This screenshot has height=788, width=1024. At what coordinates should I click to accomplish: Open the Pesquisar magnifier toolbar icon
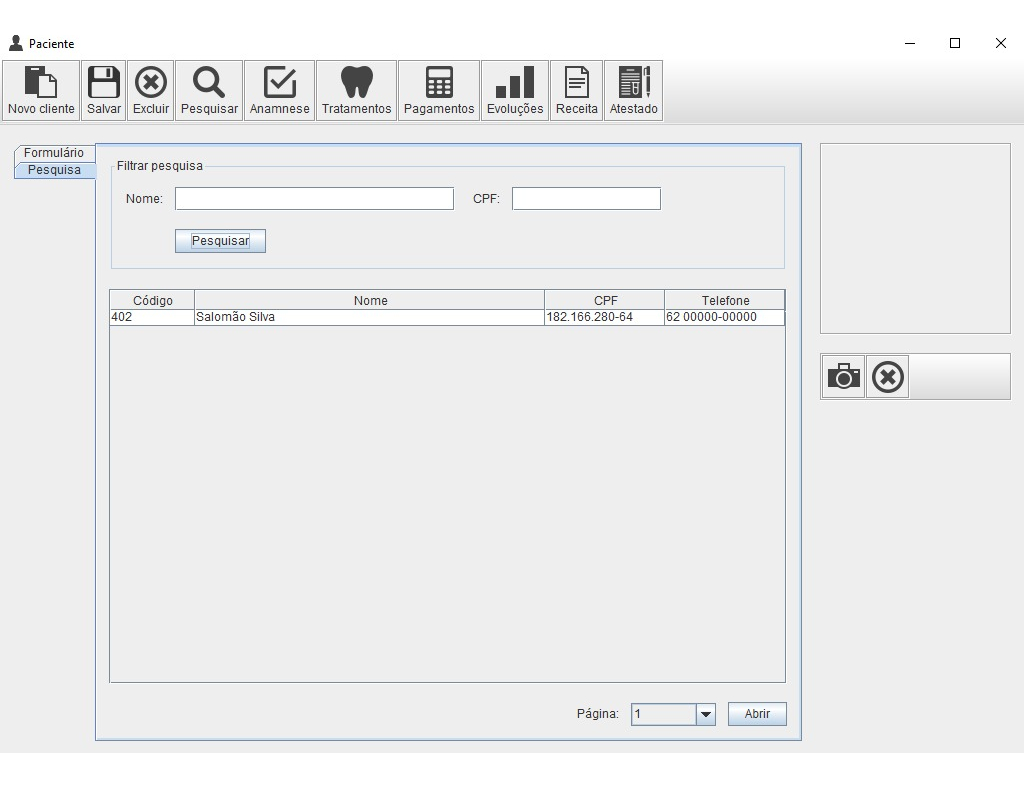[x=209, y=91]
